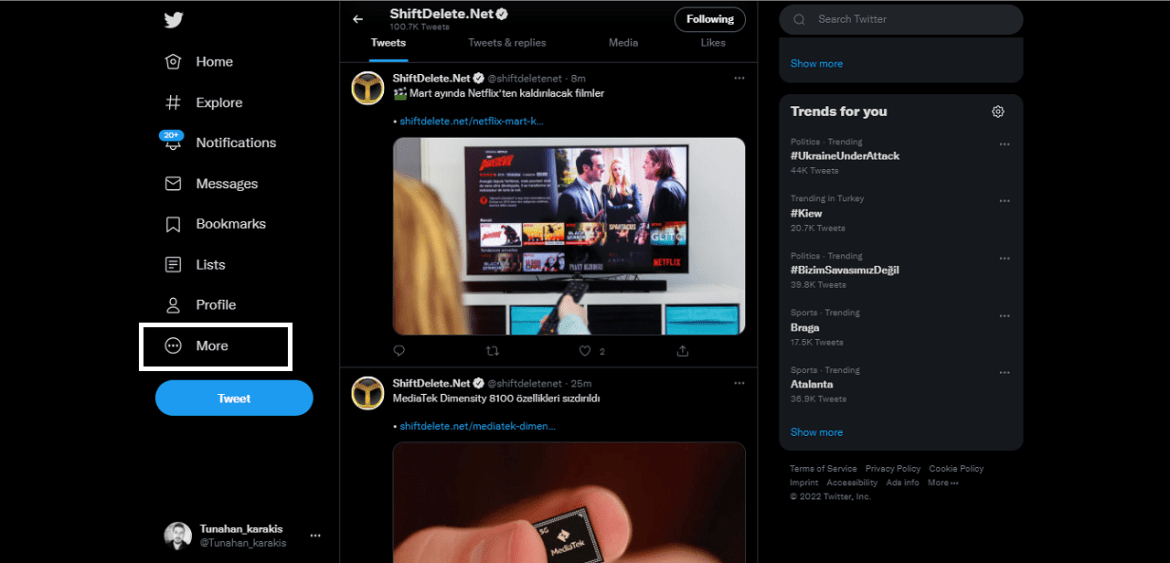The image size is (1170, 563).
Task: Expand footer More menu
Action: pyautogui.click(x=942, y=483)
